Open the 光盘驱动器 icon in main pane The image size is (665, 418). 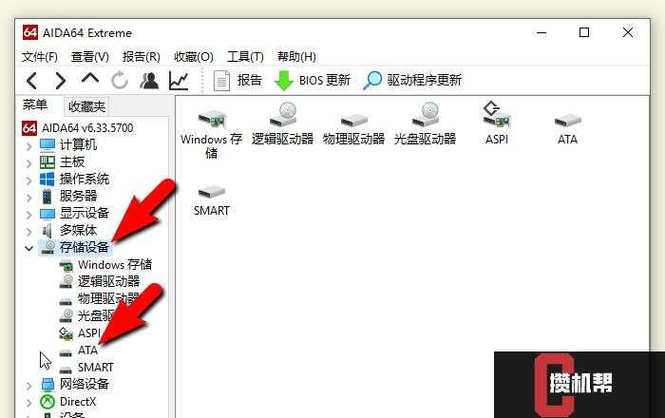click(x=425, y=125)
